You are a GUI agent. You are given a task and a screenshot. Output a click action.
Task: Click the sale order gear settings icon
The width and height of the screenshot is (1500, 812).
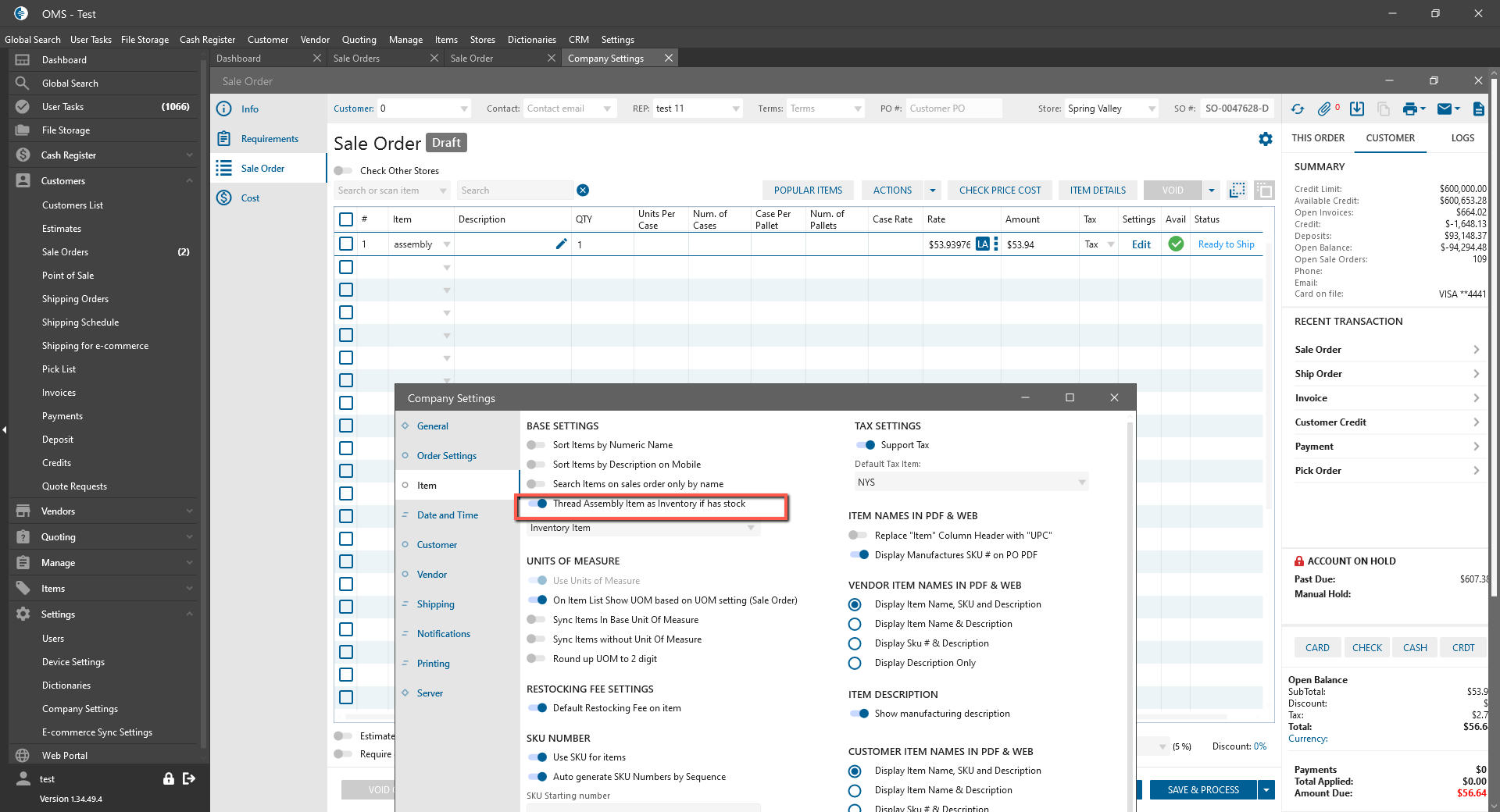[1266, 139]
